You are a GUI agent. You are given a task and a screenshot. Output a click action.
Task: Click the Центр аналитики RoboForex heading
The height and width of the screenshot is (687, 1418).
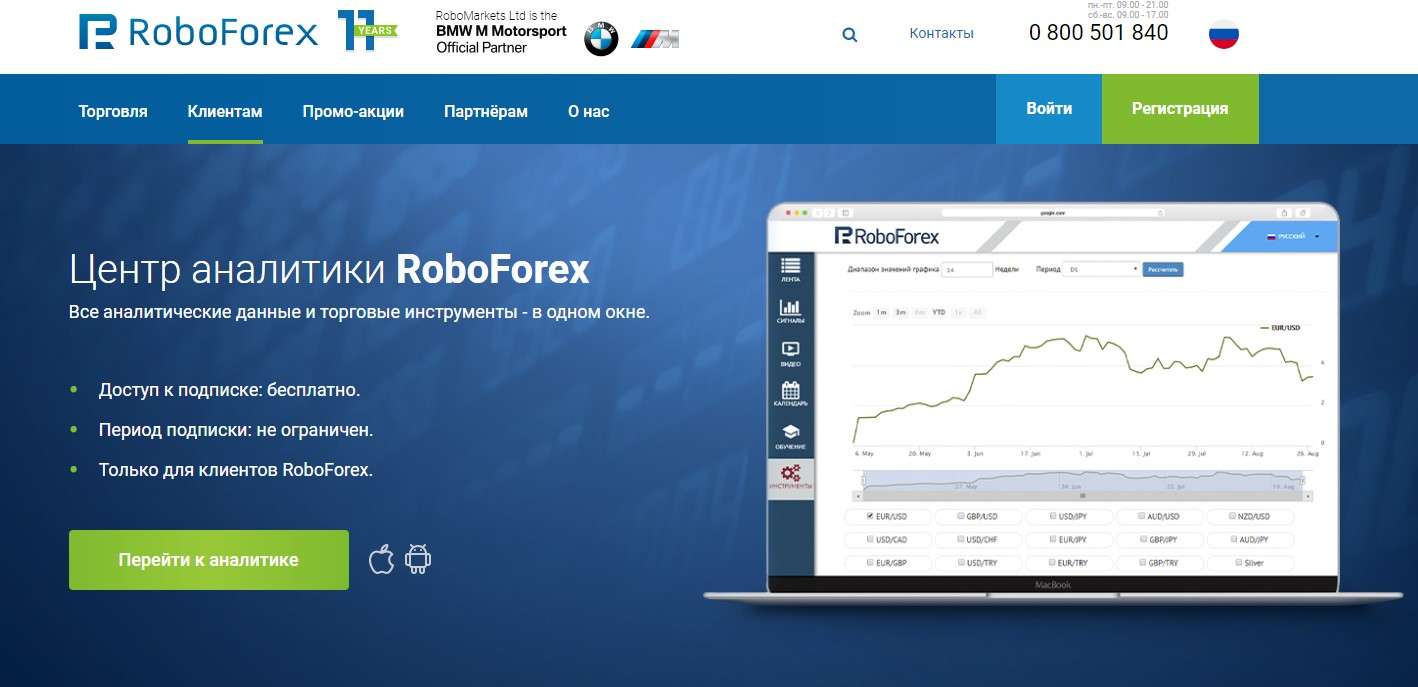click(x=330, y=270)
